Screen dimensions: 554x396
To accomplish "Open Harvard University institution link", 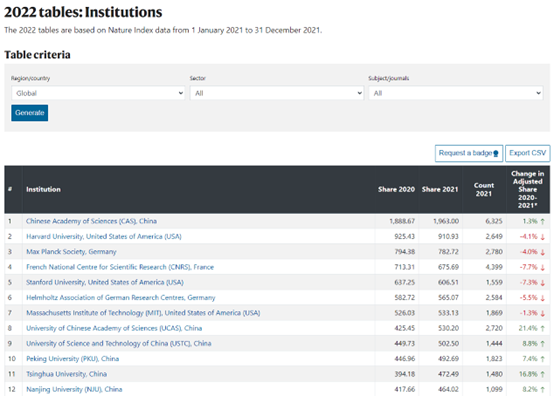I will (104, 236).
